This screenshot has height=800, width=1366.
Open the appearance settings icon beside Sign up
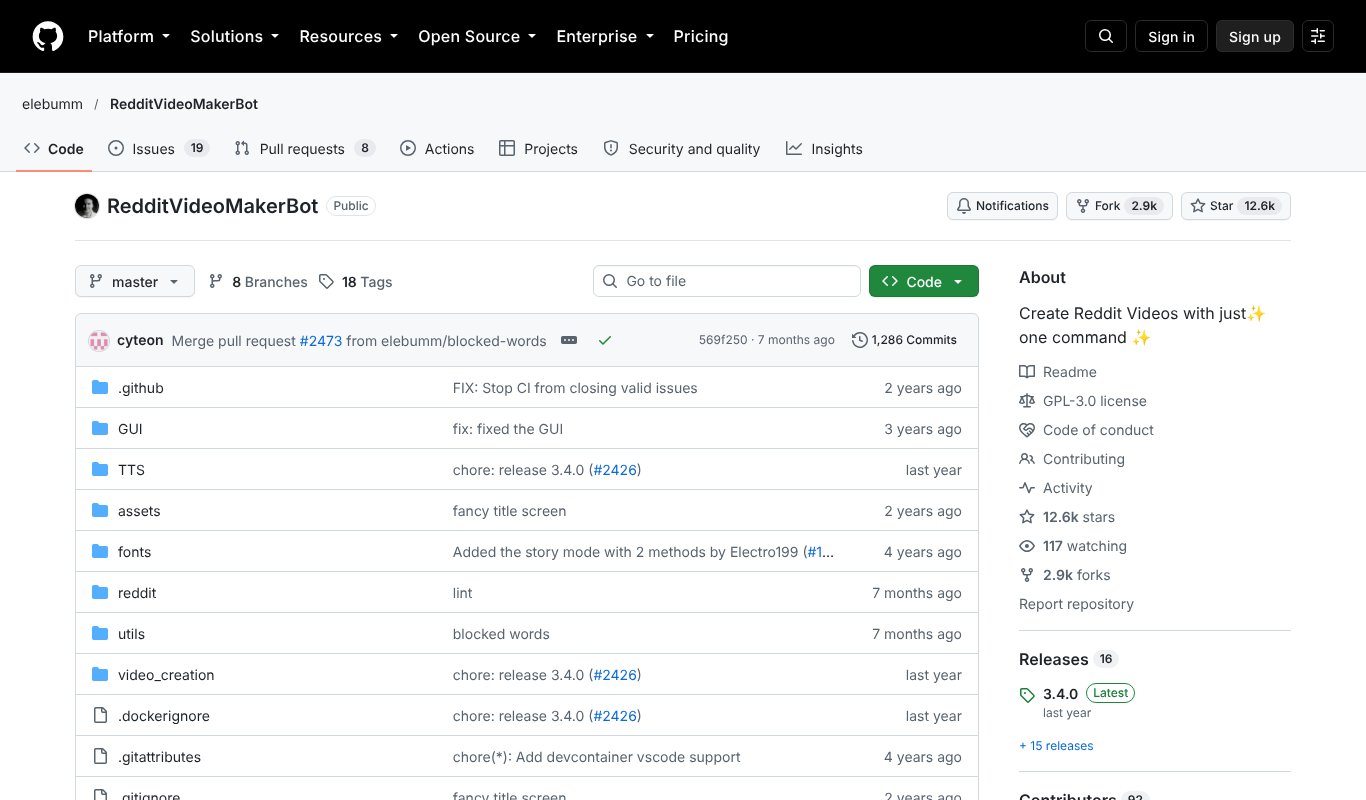tap(1318, 37)
